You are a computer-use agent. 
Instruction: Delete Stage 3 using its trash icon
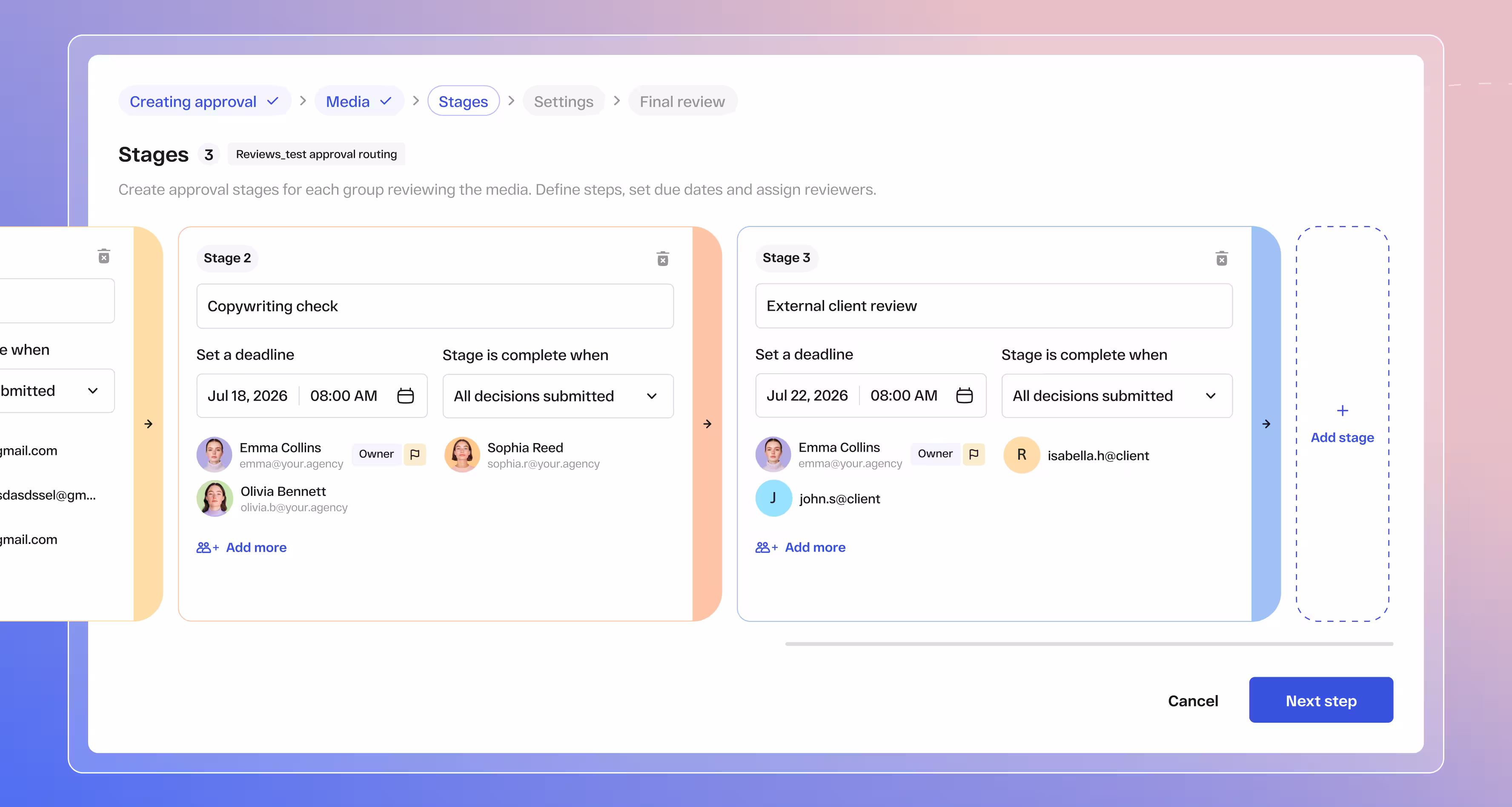(1221, 259)
